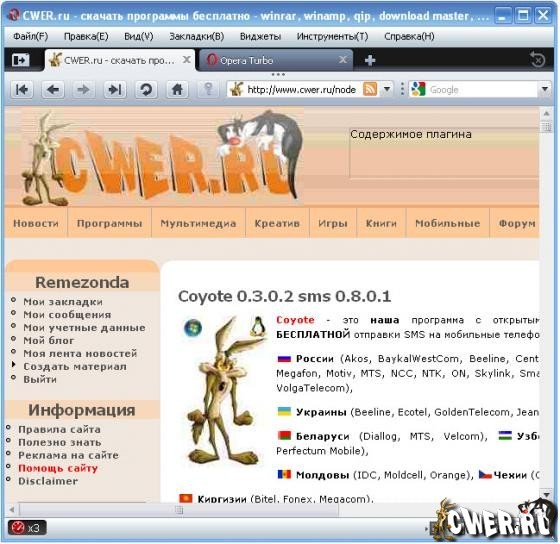
Task: Expand the address bar dropdown arrow
Action: pos(387,89)
